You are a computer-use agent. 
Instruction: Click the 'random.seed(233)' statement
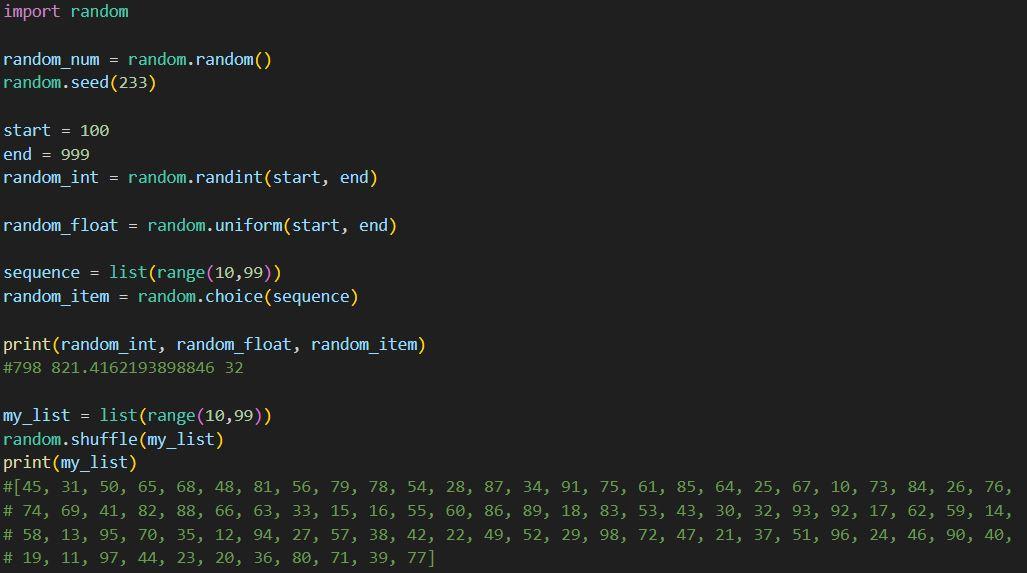80,83
